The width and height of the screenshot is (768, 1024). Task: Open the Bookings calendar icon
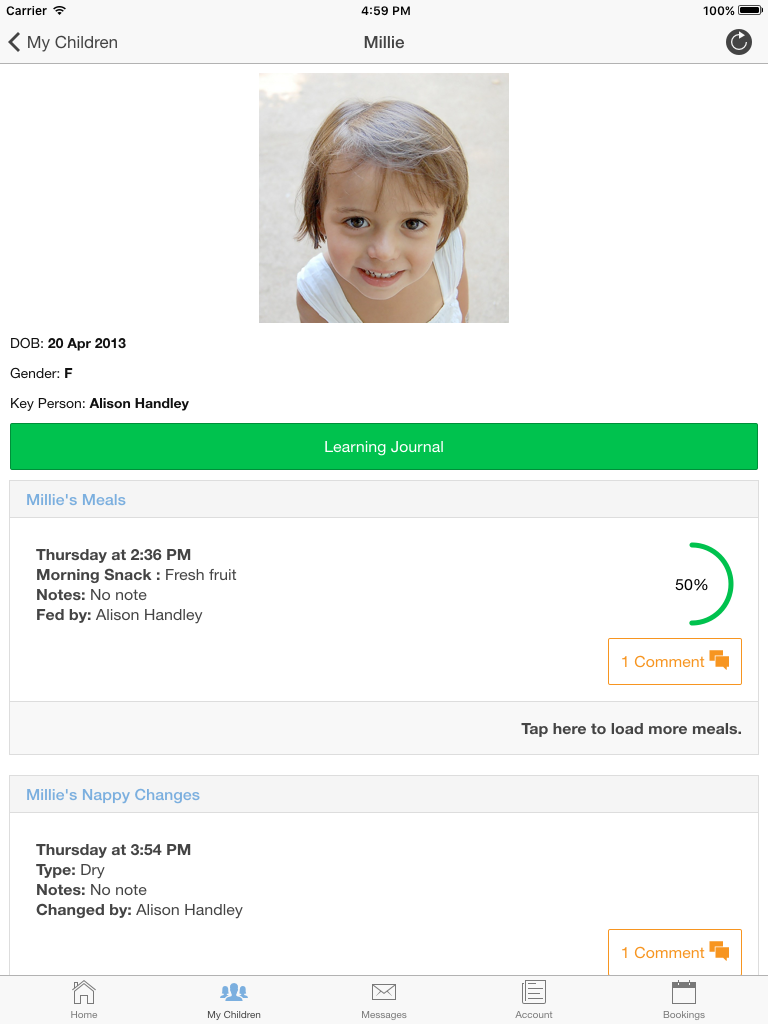coord(684,992)
